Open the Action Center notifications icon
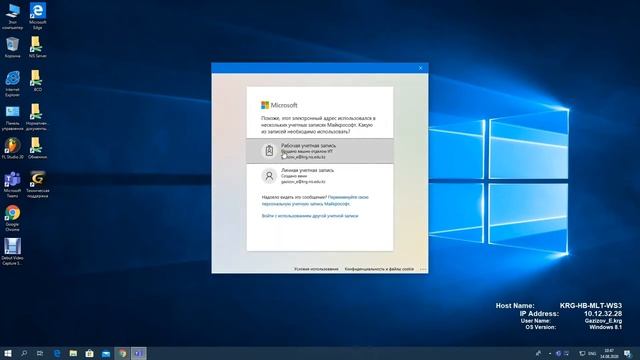 click(628, 353)
